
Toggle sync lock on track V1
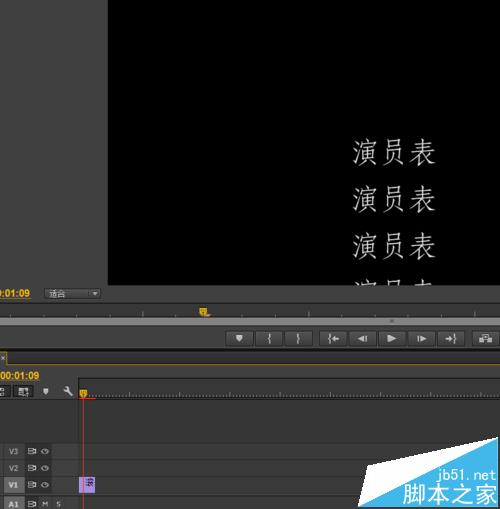coord(32,485)
